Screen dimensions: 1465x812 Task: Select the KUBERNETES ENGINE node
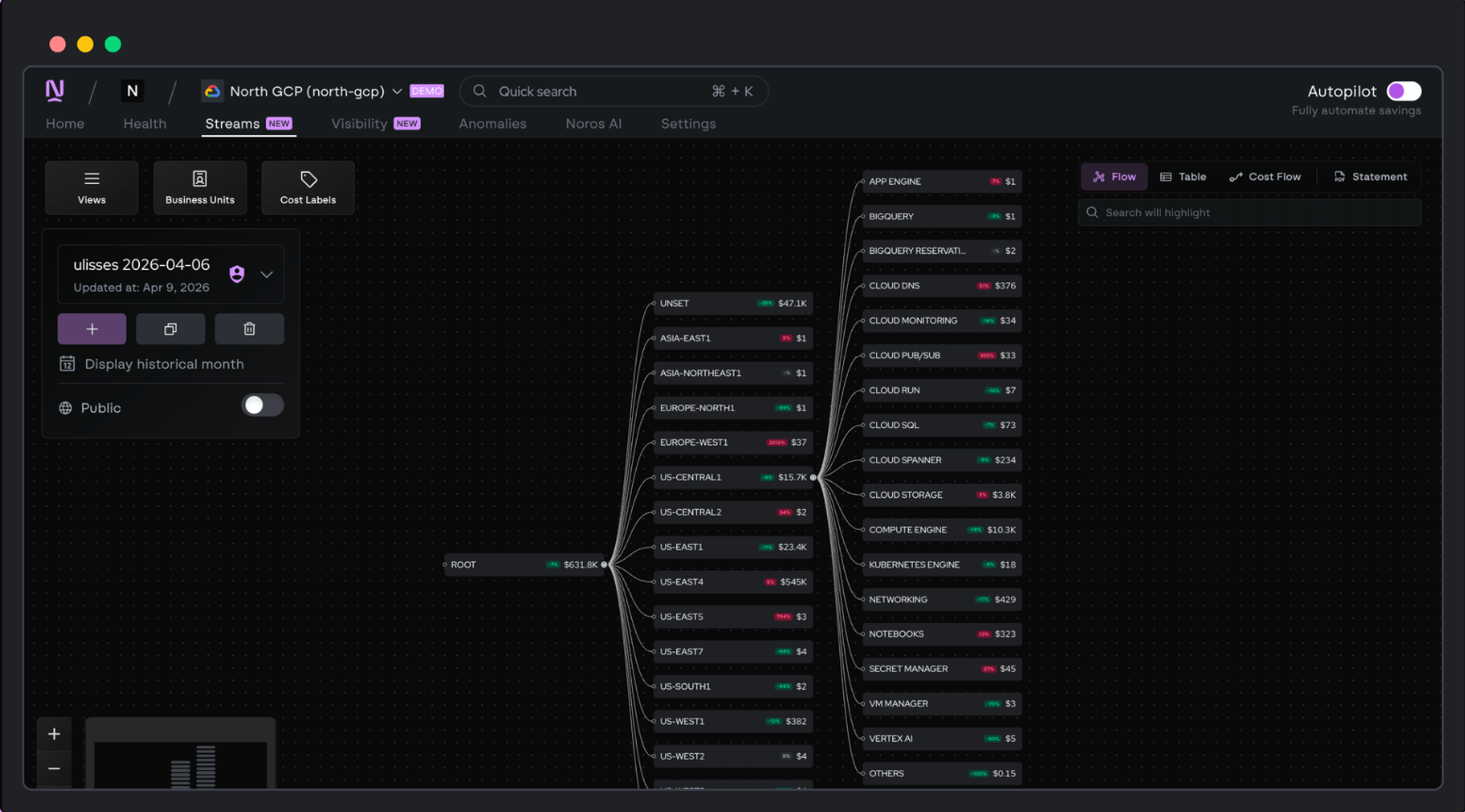pyautogui.click(x=942, y=564)
